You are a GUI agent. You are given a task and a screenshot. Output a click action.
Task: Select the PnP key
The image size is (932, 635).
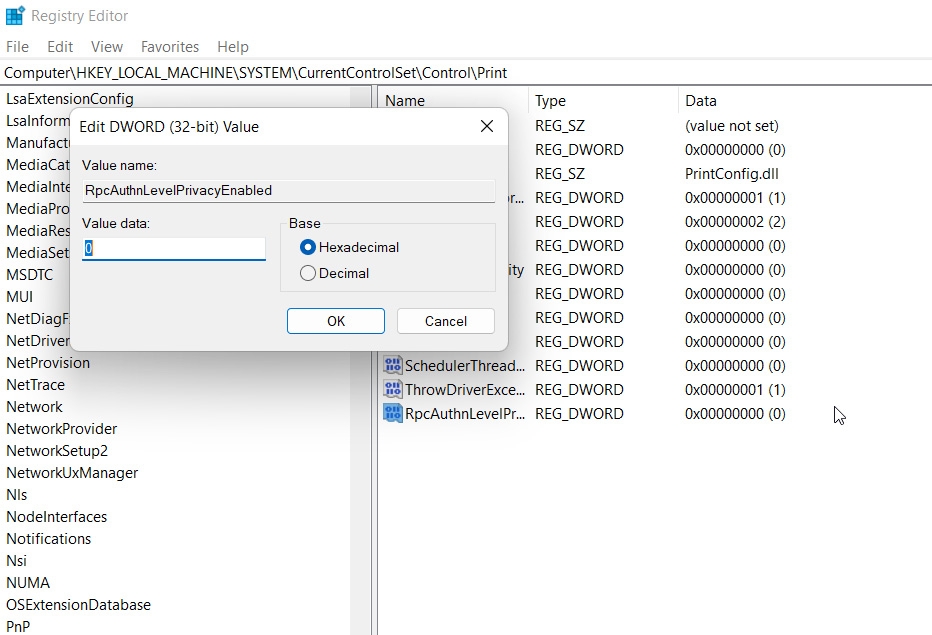(18, 627)
